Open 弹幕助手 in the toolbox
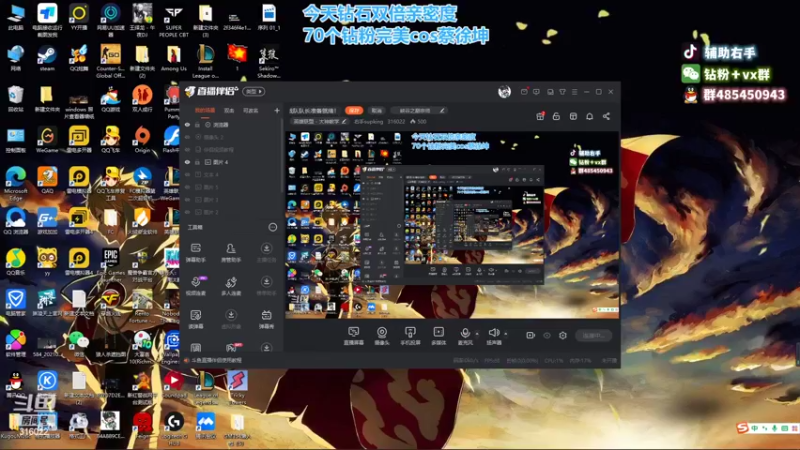Viewport: 800px width, 450px height. pyautogui.click(x=195, y=253)
